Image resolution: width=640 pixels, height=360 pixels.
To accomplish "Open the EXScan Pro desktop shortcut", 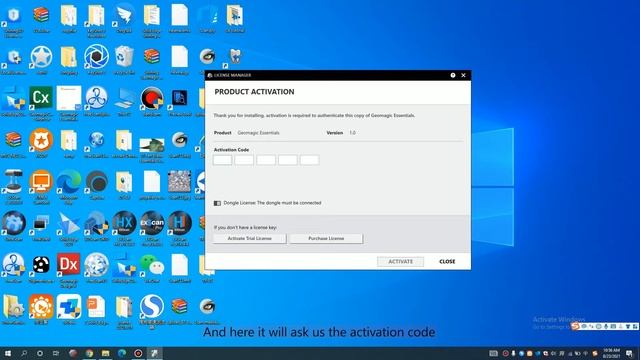I will [152, 223].
